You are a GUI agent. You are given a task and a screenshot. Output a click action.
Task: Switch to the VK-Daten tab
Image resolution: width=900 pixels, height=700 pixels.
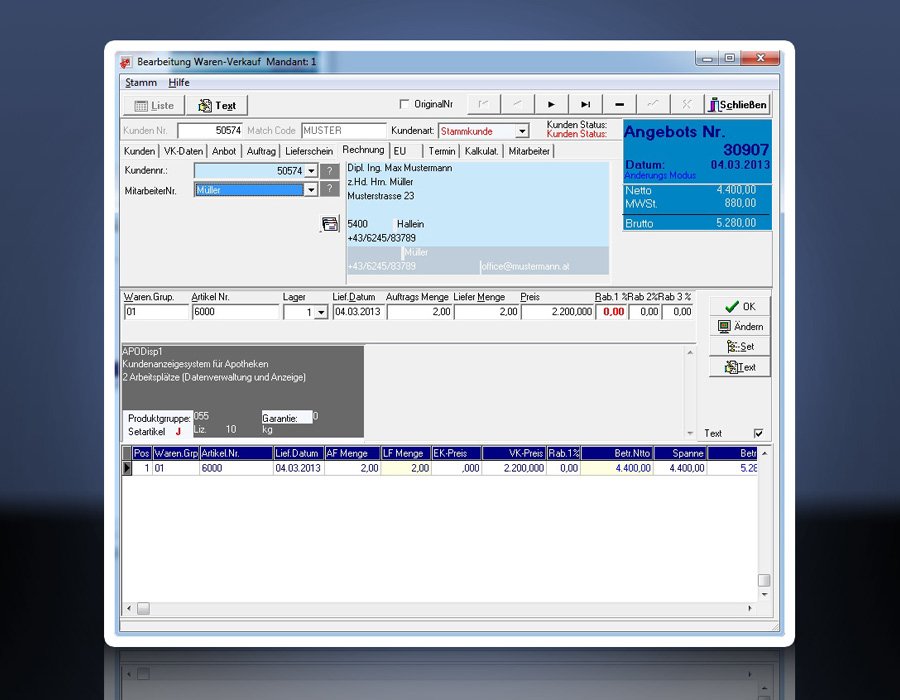(x=183, y=151)
